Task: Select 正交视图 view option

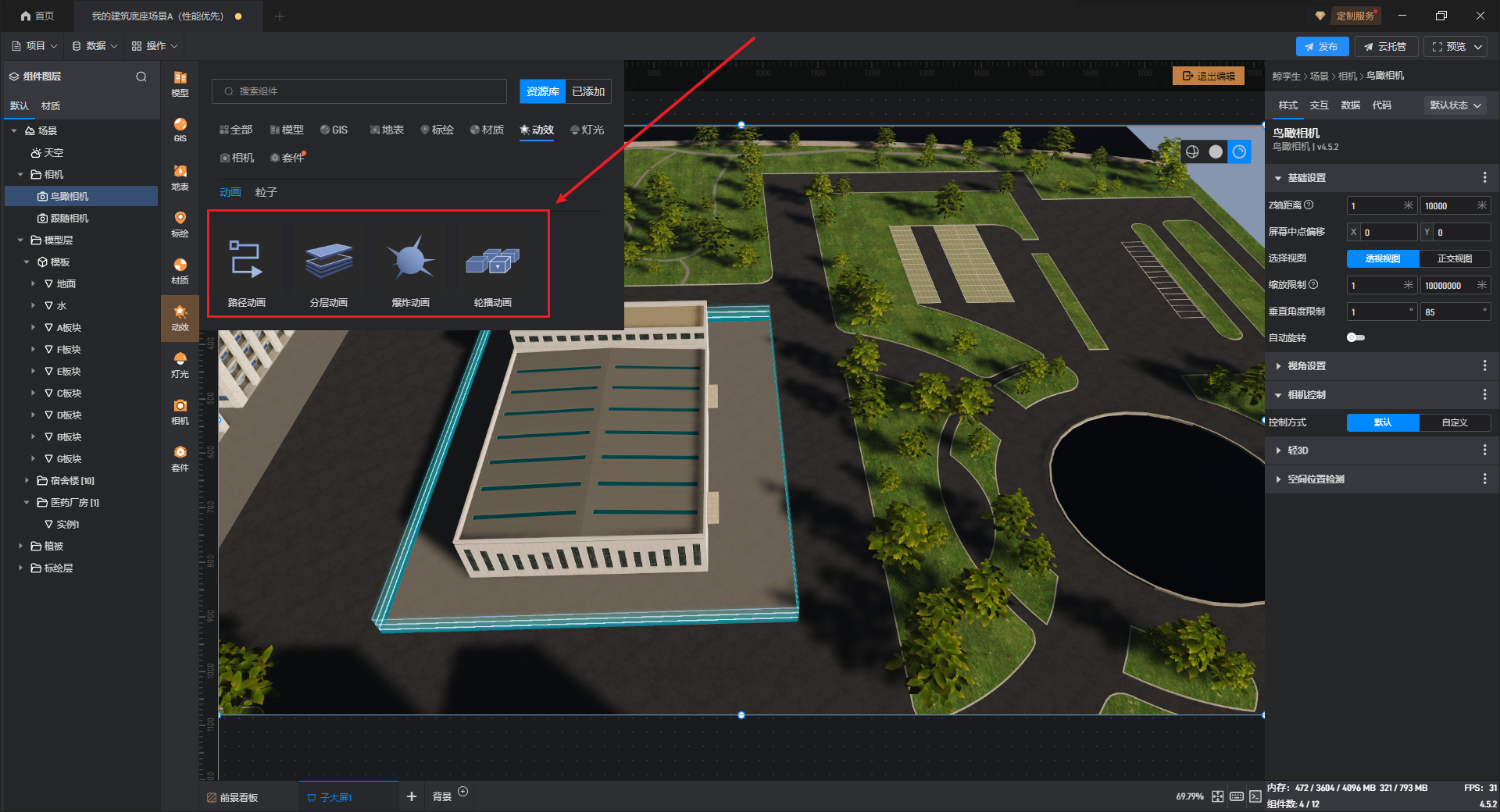Action: point(1455,258)
